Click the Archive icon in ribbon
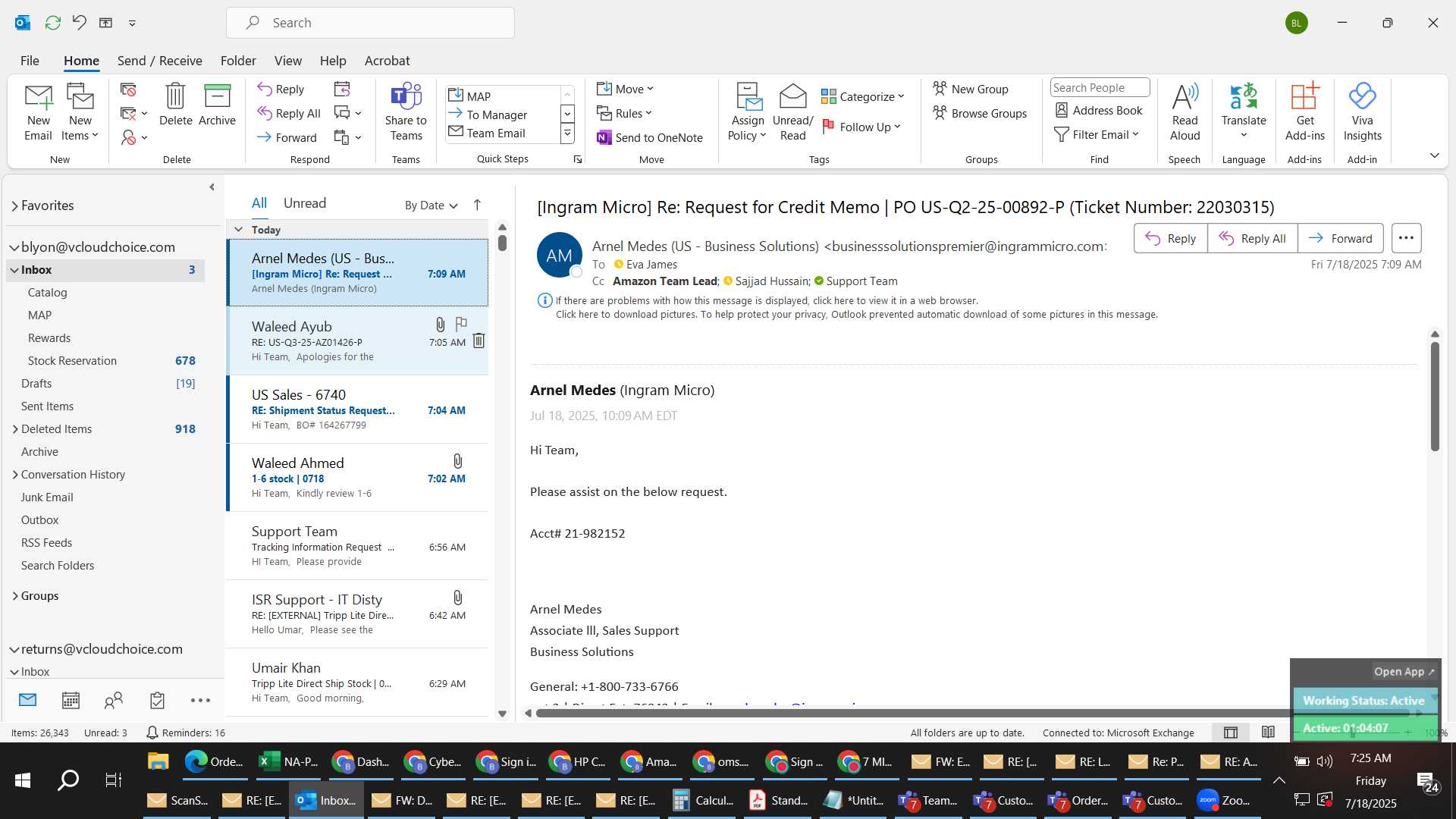The width and height of the screenshot is (1456, 819). (x=217, y=96)
